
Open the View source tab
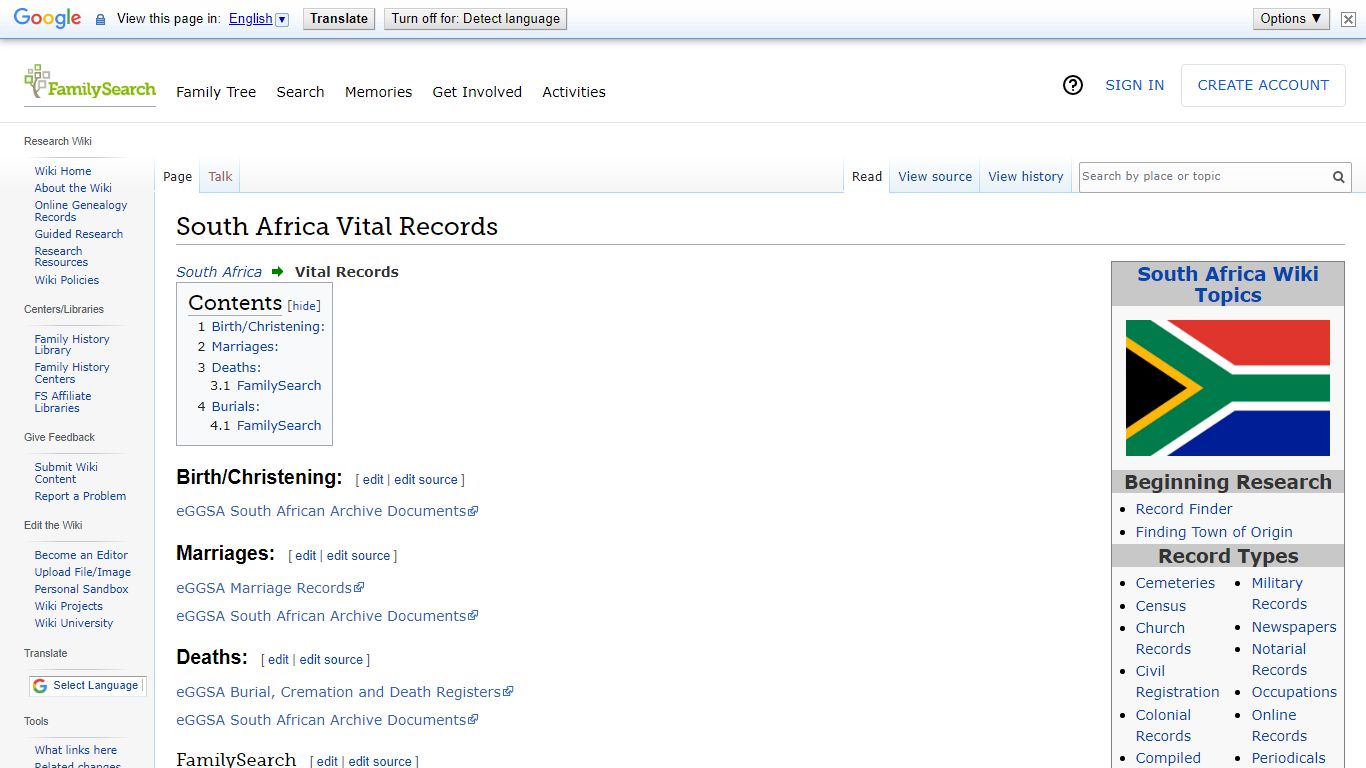click(x=935, y=177)
